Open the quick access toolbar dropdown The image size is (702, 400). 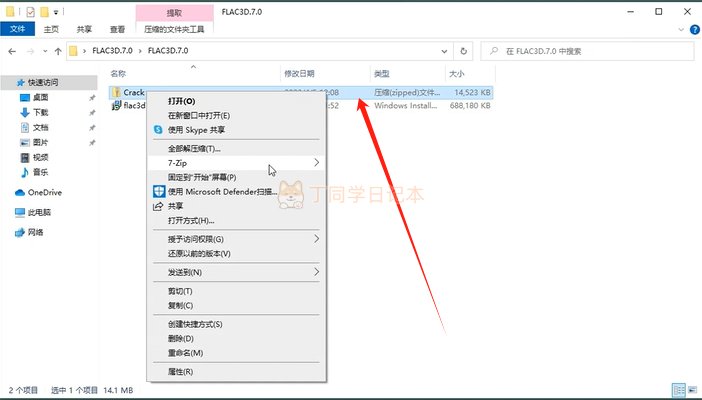(x=56, y=12)
